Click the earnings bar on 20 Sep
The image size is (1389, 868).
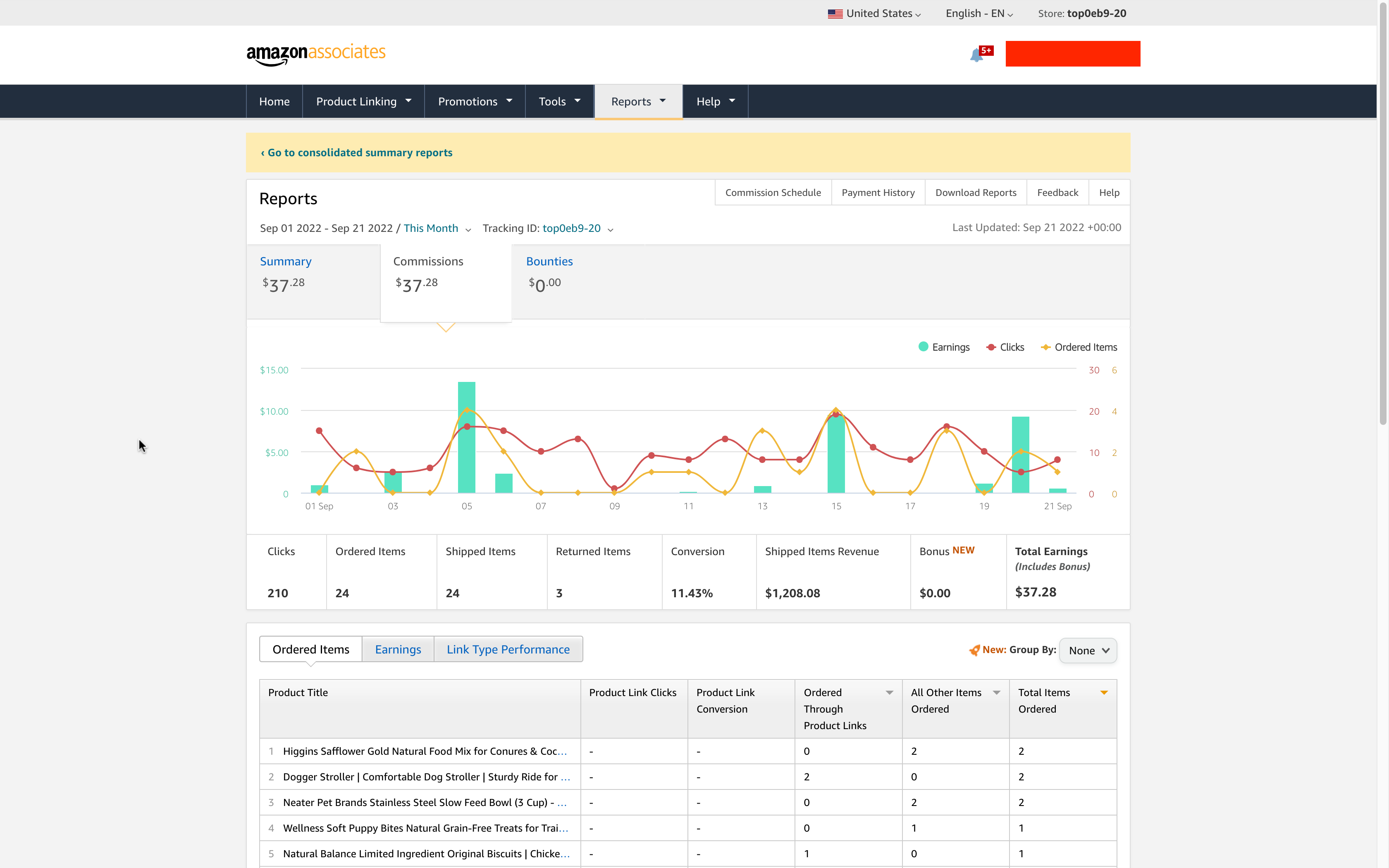click(x=1021, y=455)
